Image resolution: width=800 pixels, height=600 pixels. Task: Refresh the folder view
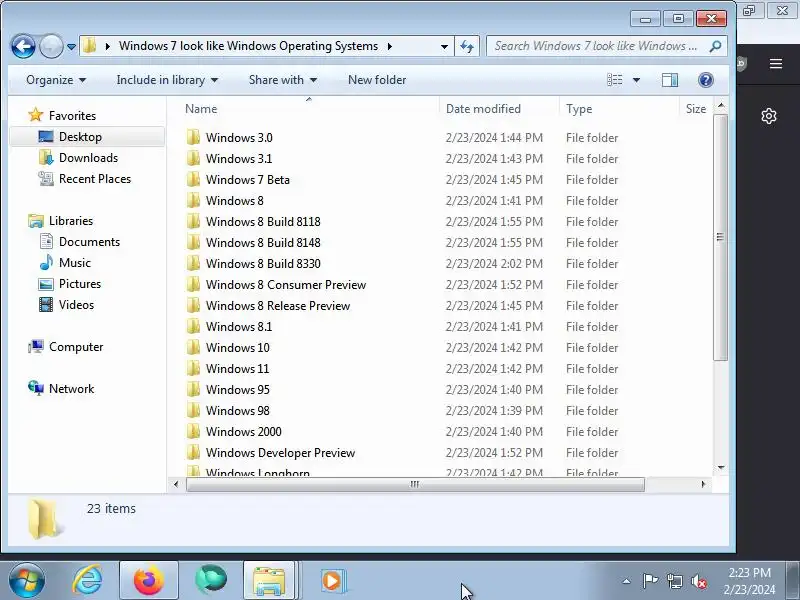pyautogui.click(x=466, y=46)
